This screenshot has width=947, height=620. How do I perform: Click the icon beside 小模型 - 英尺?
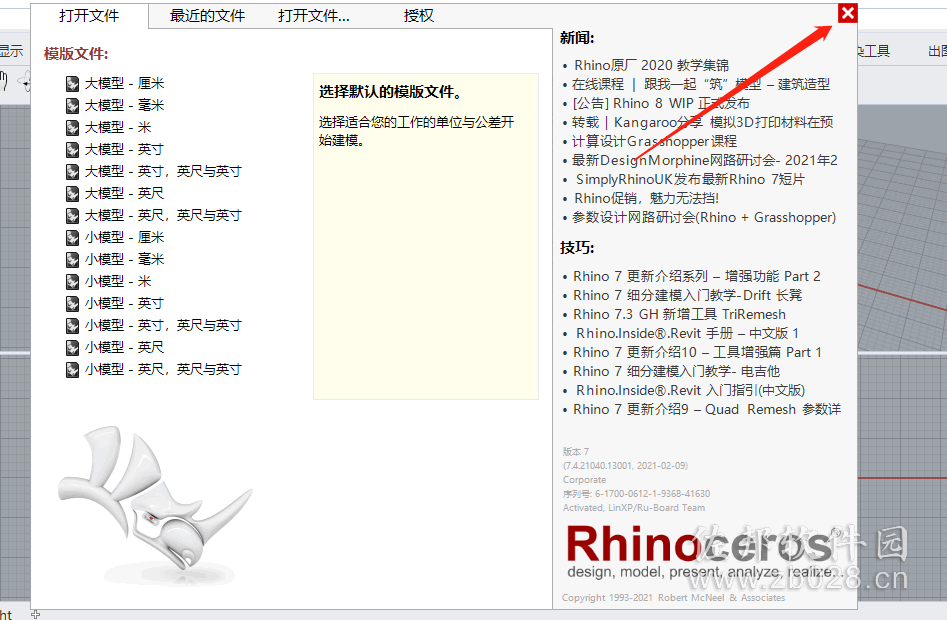[x=72, y=348]
